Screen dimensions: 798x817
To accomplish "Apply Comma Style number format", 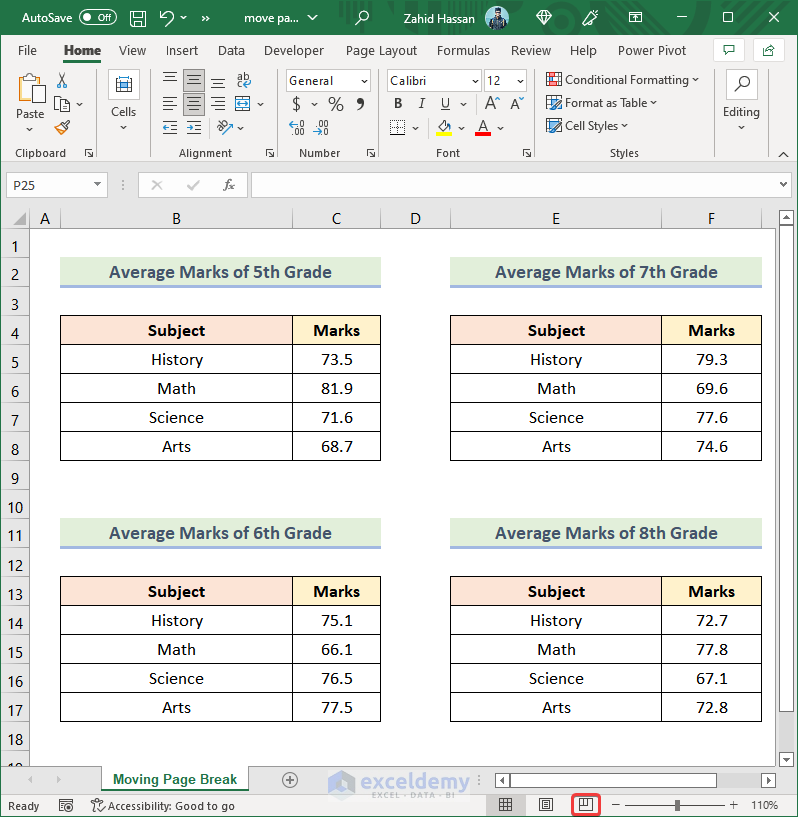I will (x=360, y=104).
